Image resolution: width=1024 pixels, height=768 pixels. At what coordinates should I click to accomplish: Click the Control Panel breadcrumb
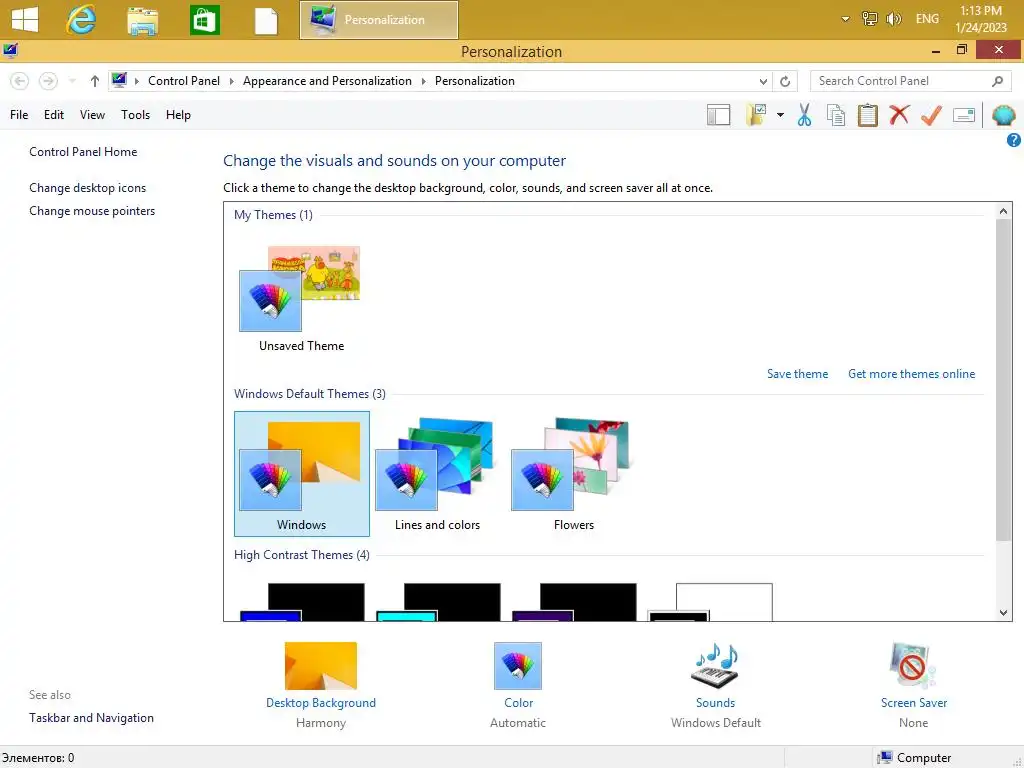pyautogui.click(x=184, y=81)
